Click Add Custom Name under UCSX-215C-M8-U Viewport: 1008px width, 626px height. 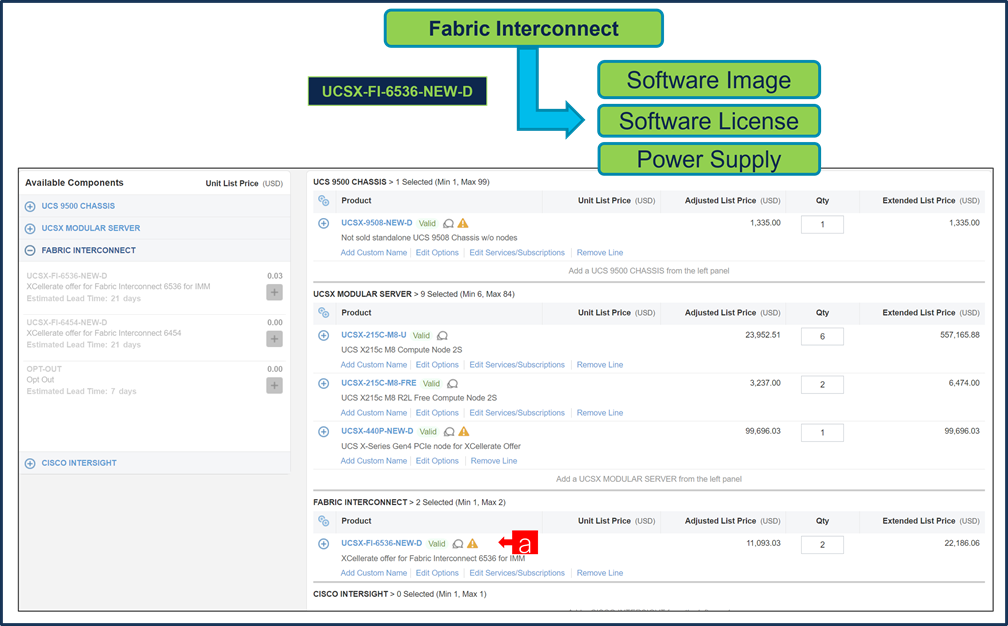click(x=374, y=364)
